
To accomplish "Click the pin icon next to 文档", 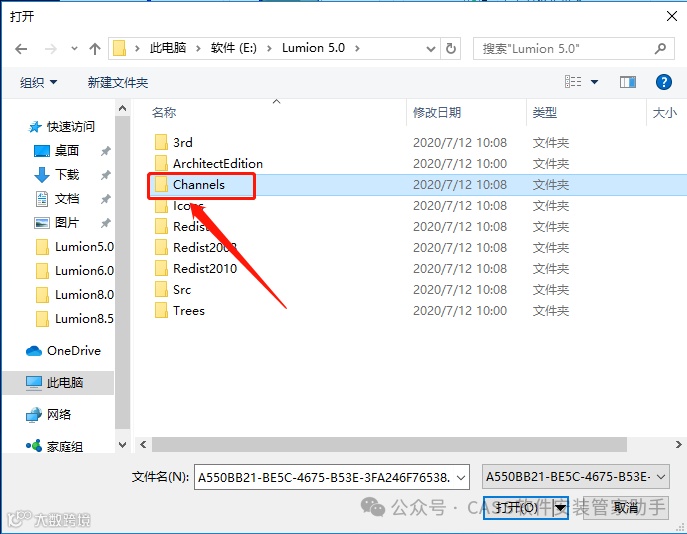I will coord(105,199).
